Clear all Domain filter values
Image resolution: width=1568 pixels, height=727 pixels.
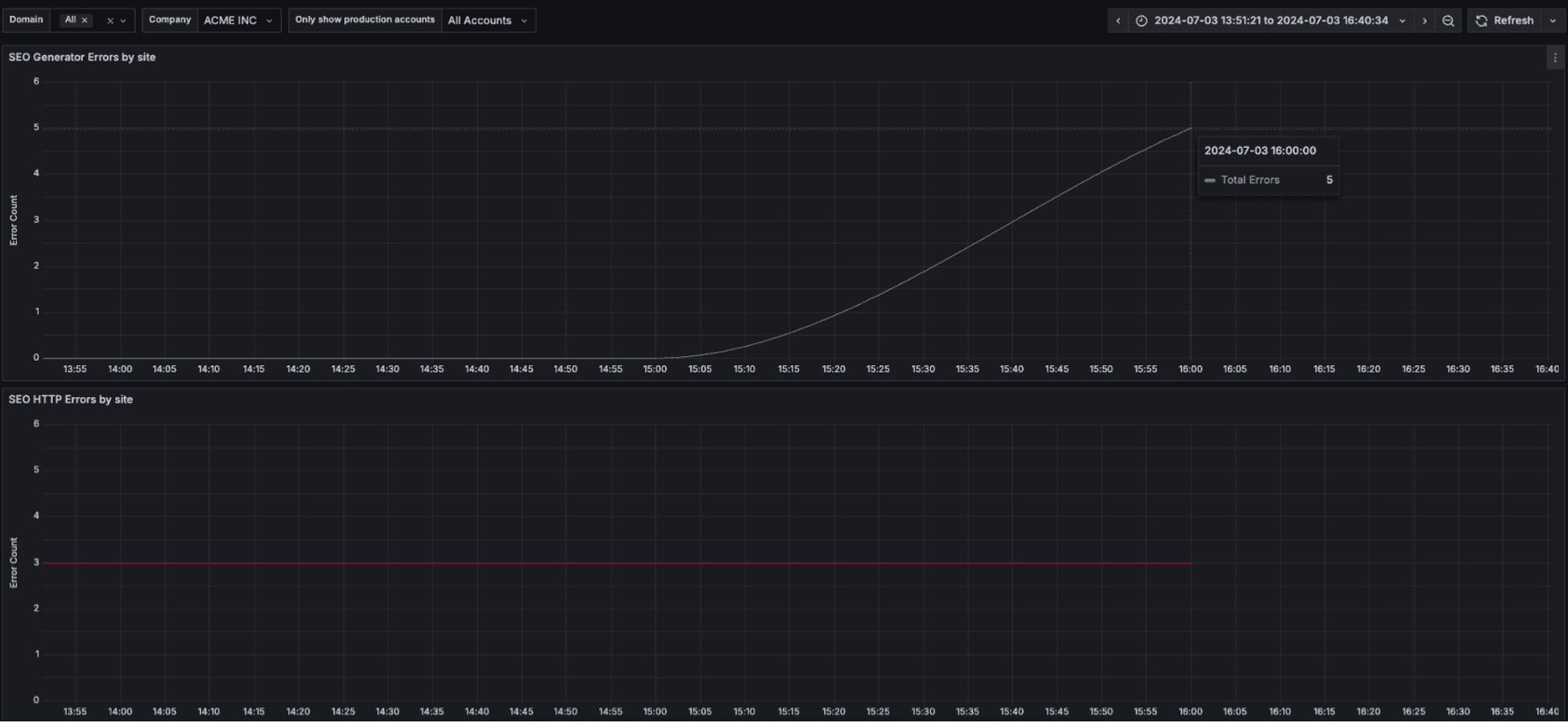tap(110, 20)
